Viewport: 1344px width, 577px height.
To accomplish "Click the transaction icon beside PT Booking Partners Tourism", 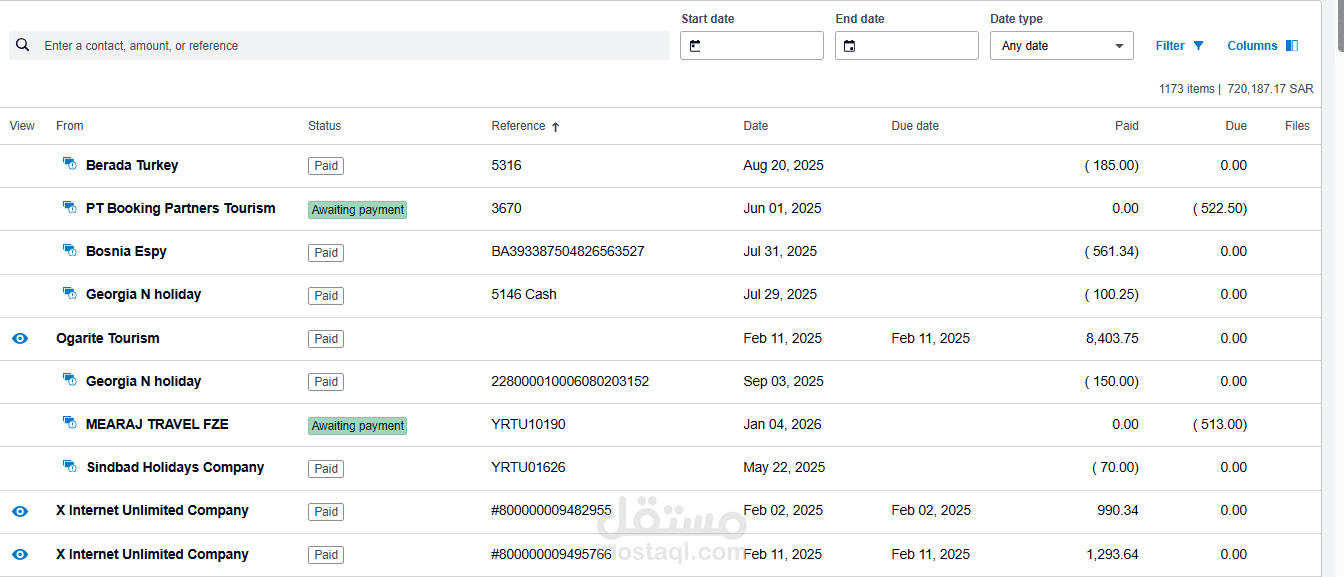I will [x=70, y=208].
